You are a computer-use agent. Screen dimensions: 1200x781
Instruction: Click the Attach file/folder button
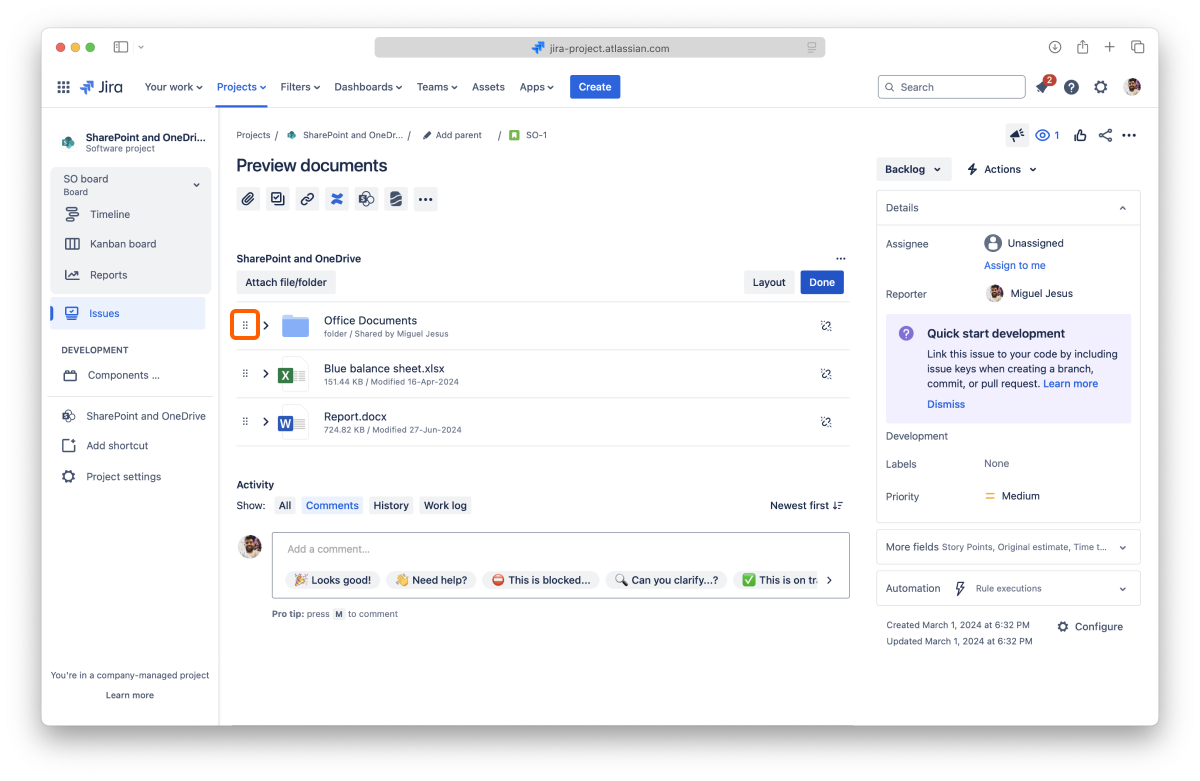[x=286, y=283]
